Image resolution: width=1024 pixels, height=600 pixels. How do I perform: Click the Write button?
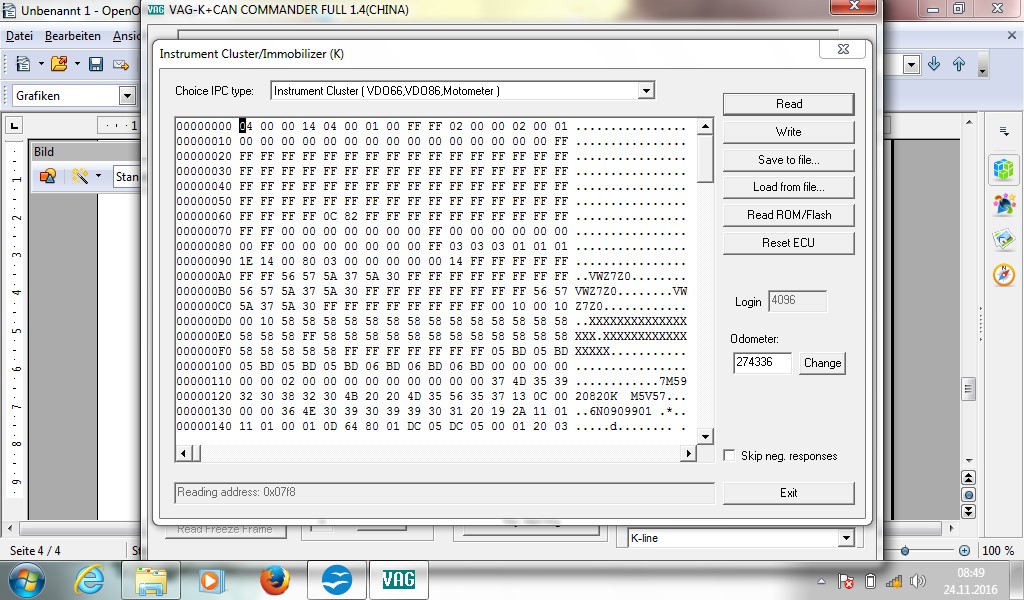pos(788,132)
